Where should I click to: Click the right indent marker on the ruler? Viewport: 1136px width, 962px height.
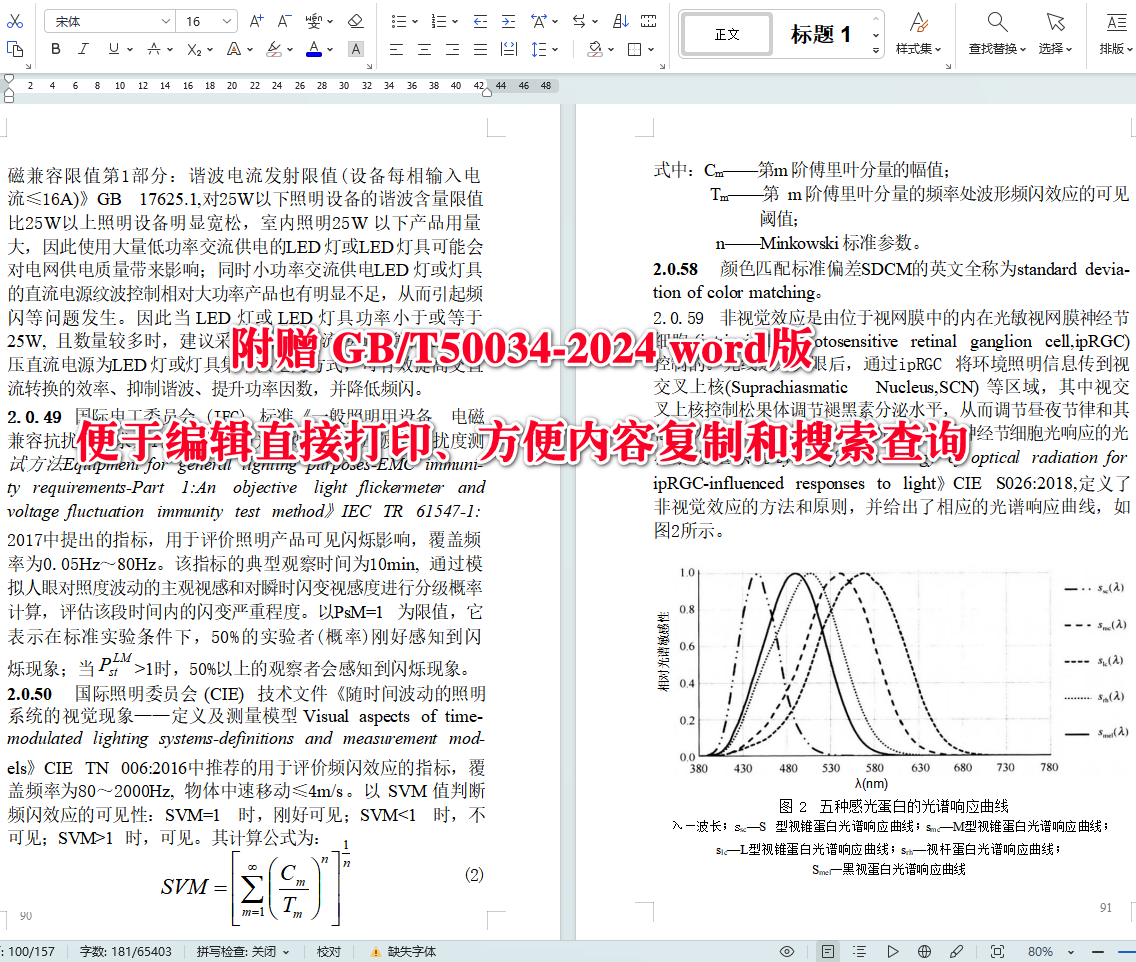click(x=487, y=93)
